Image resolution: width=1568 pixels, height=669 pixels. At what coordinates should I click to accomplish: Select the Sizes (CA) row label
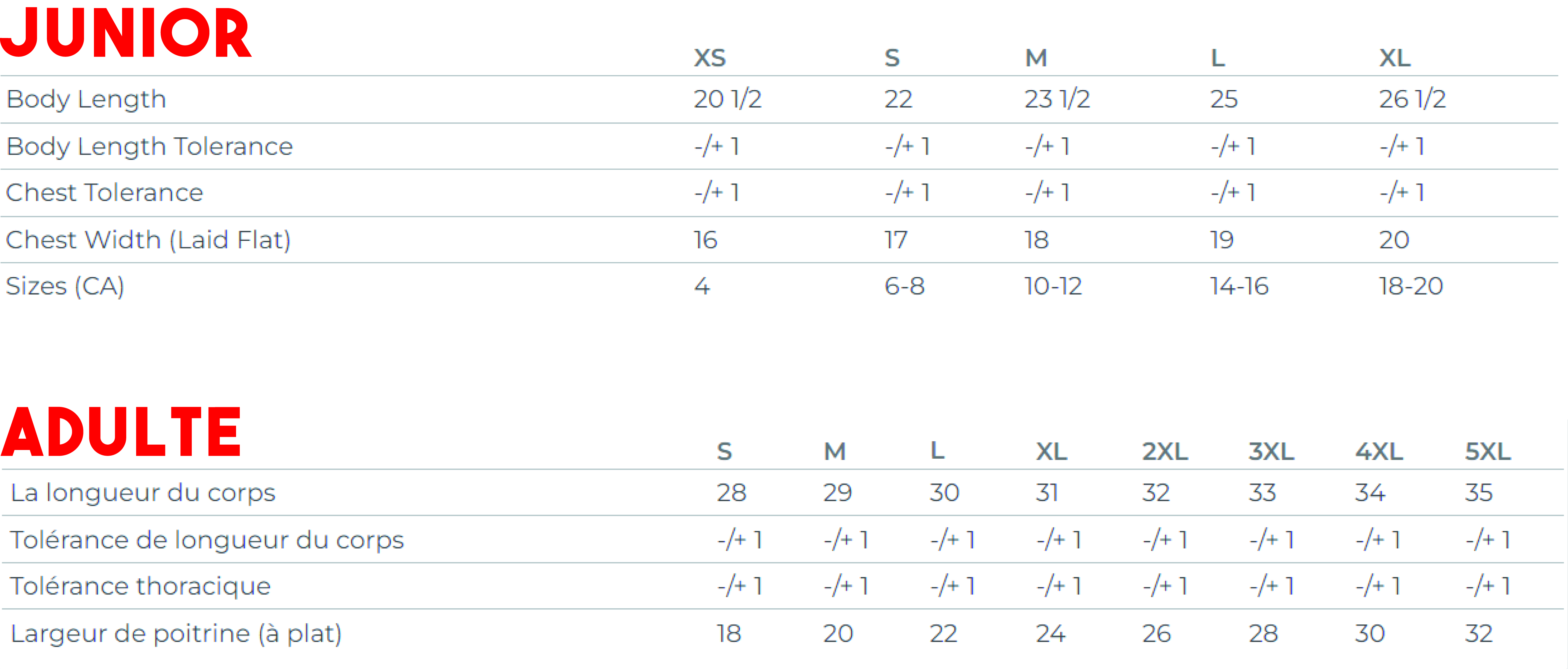click(65, 286)
